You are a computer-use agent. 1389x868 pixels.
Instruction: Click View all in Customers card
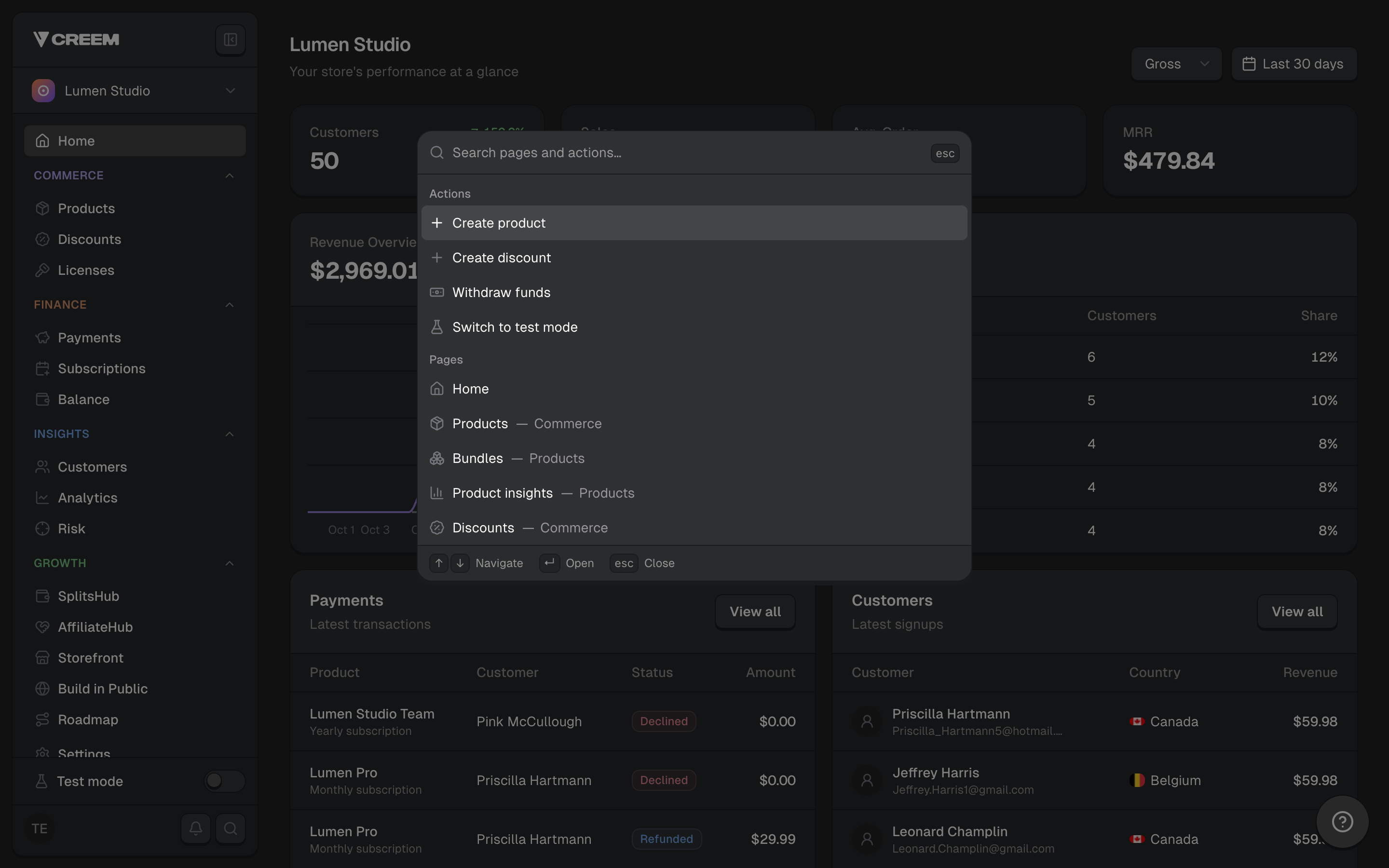pyautogui.click(x=1297, y=612)
